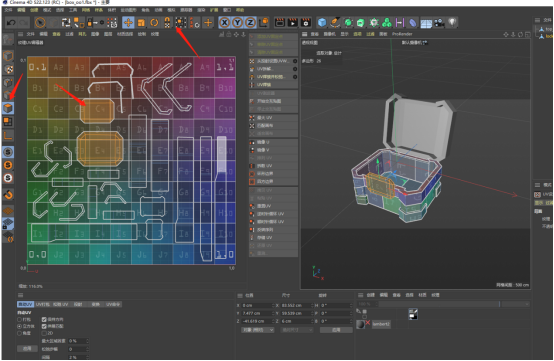Open the Window menu in main menu bar

[x=227, y=10]
